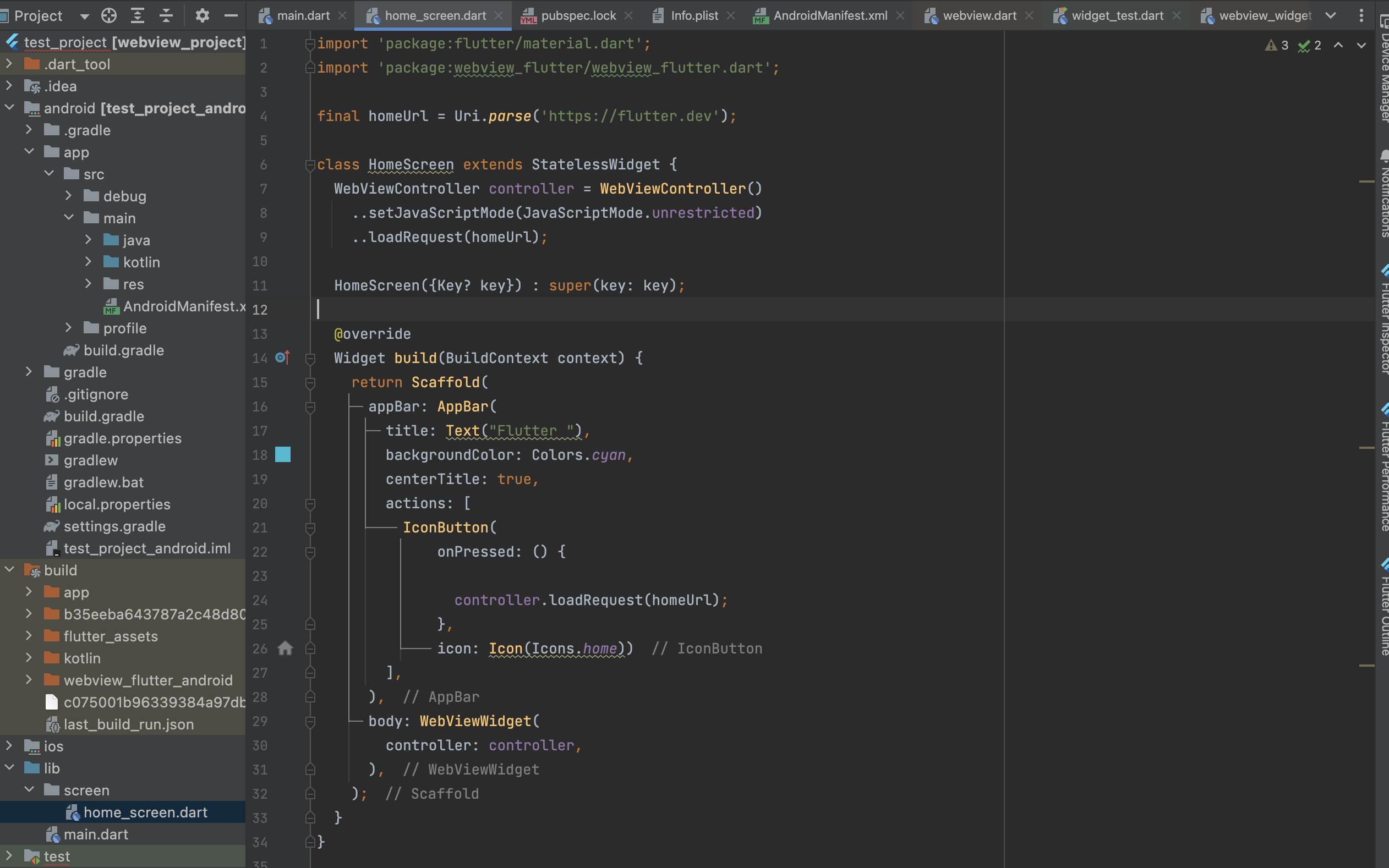The width and height of the screenshot is (1389, 868).
Task: Jump to next highlighted error arrow
Action: 1361,45
